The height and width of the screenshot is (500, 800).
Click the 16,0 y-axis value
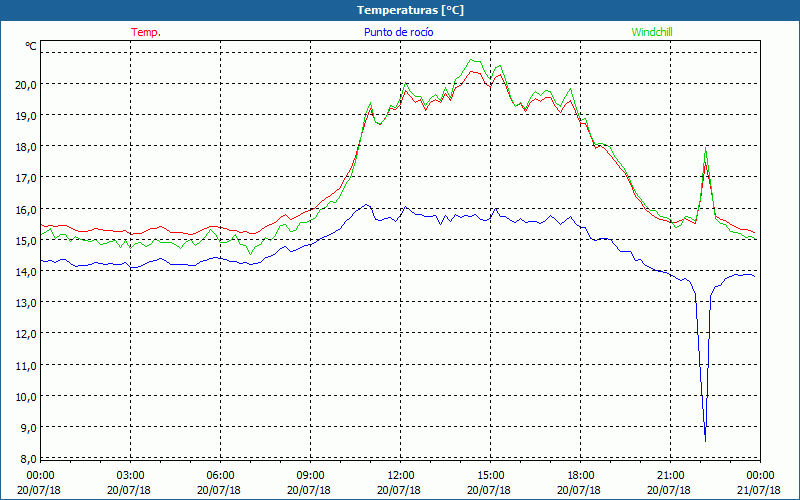point(26,210)
